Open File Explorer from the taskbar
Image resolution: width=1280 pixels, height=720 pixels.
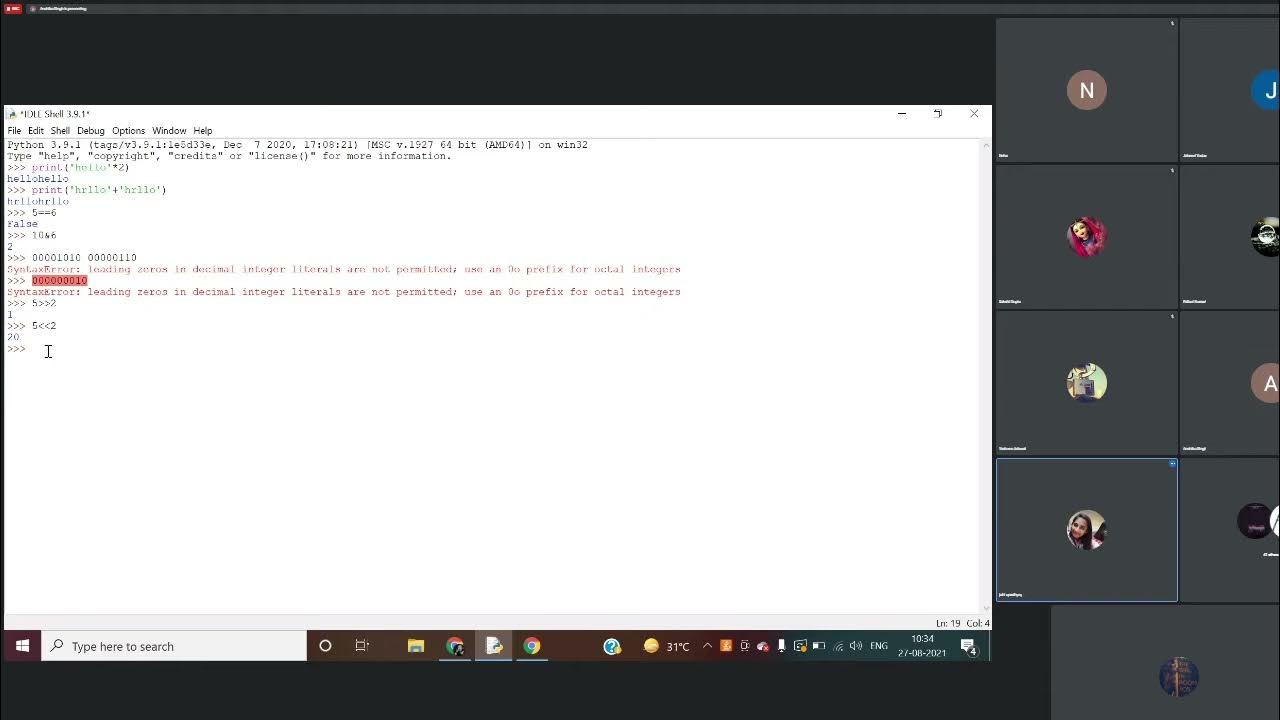pyautogui.click(x=416, y=646)
